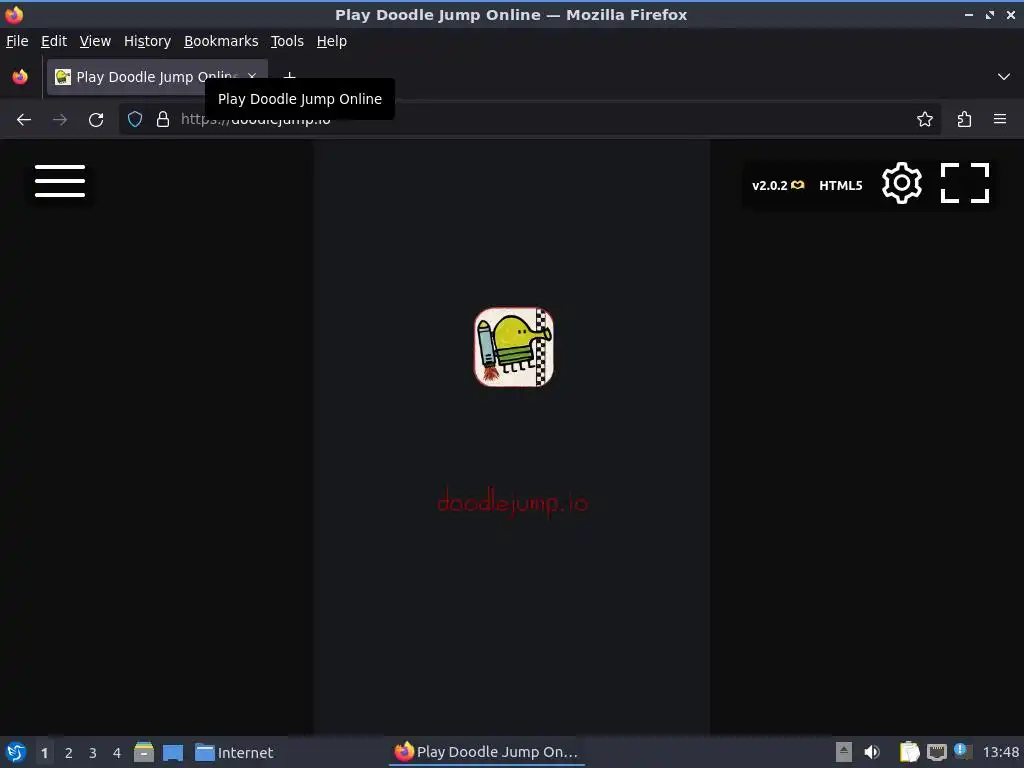Open the file manager taskbar icon
The width and height of the screenshot is (1024, 768).
point(144,752)
